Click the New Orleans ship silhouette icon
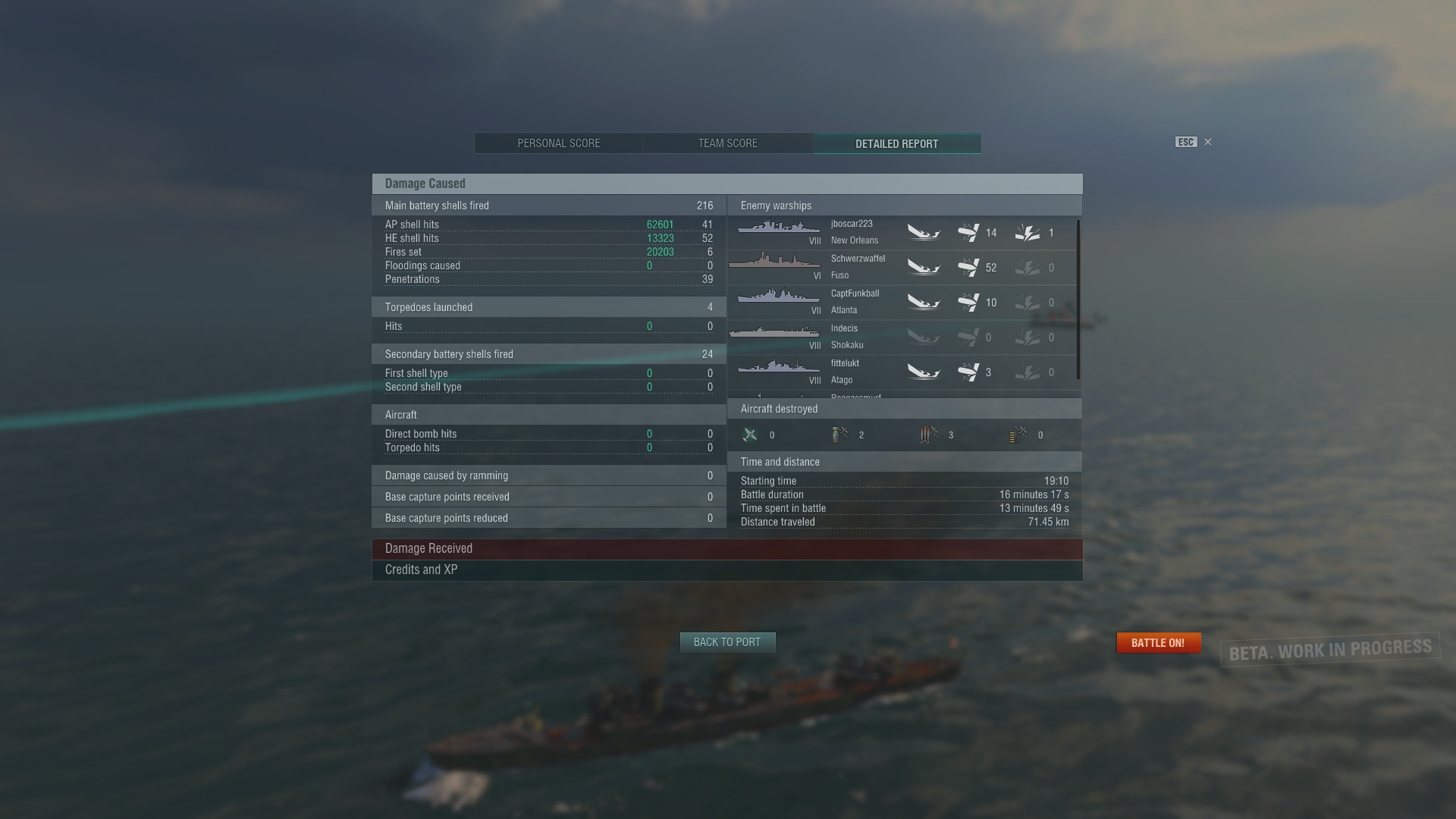This screenshot has height=819, width=1456. point(779,227)
